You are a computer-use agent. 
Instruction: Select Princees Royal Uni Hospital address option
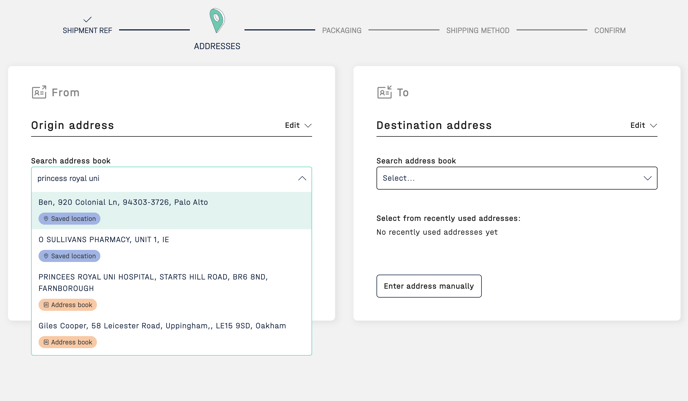click(172, 291)
